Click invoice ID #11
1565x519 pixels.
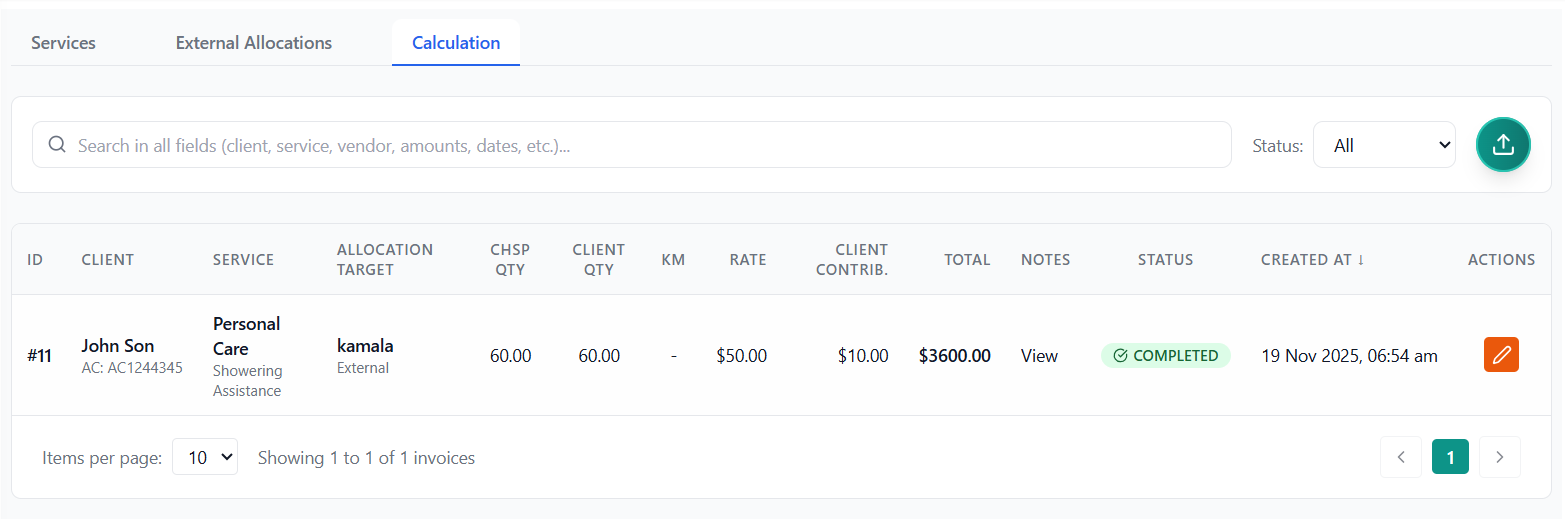[39, 356]
